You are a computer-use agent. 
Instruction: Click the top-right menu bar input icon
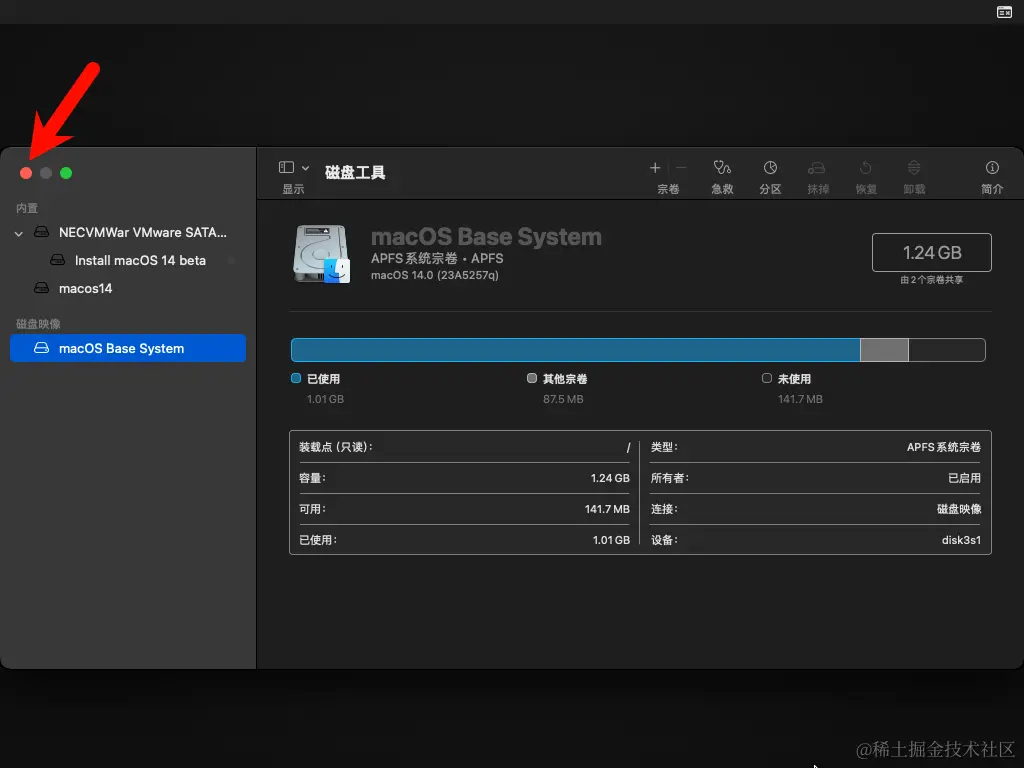point(1004,12)
